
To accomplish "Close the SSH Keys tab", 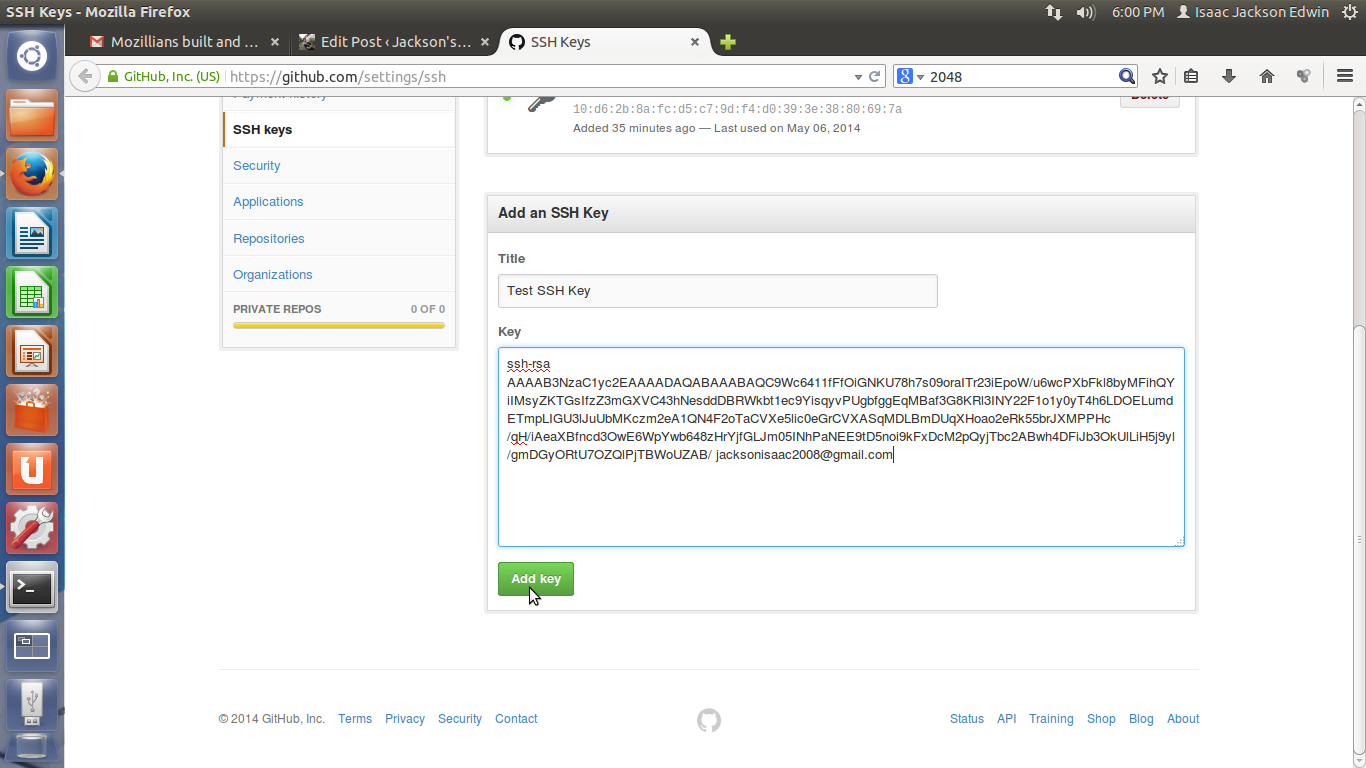I will click(x=695, y=42).
